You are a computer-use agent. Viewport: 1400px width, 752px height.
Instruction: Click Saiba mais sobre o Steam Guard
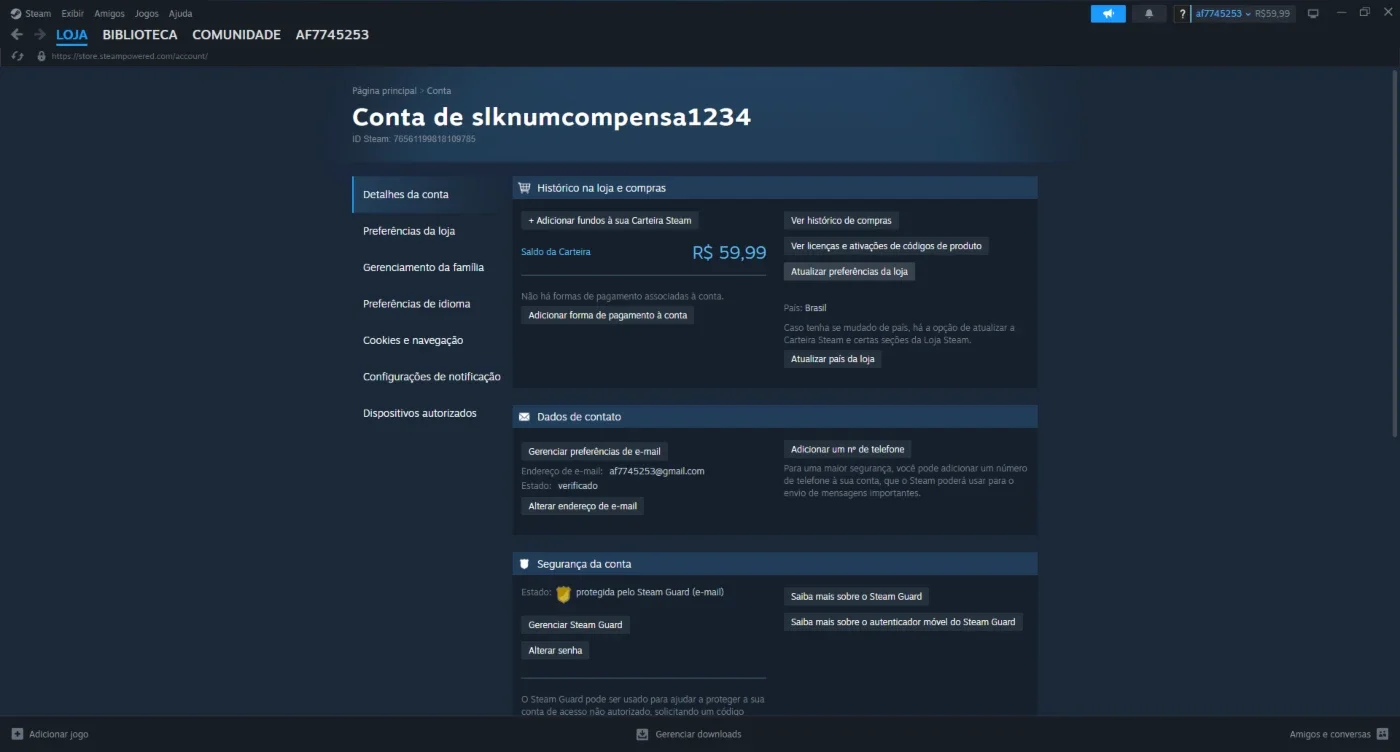(x=856, y=596)
